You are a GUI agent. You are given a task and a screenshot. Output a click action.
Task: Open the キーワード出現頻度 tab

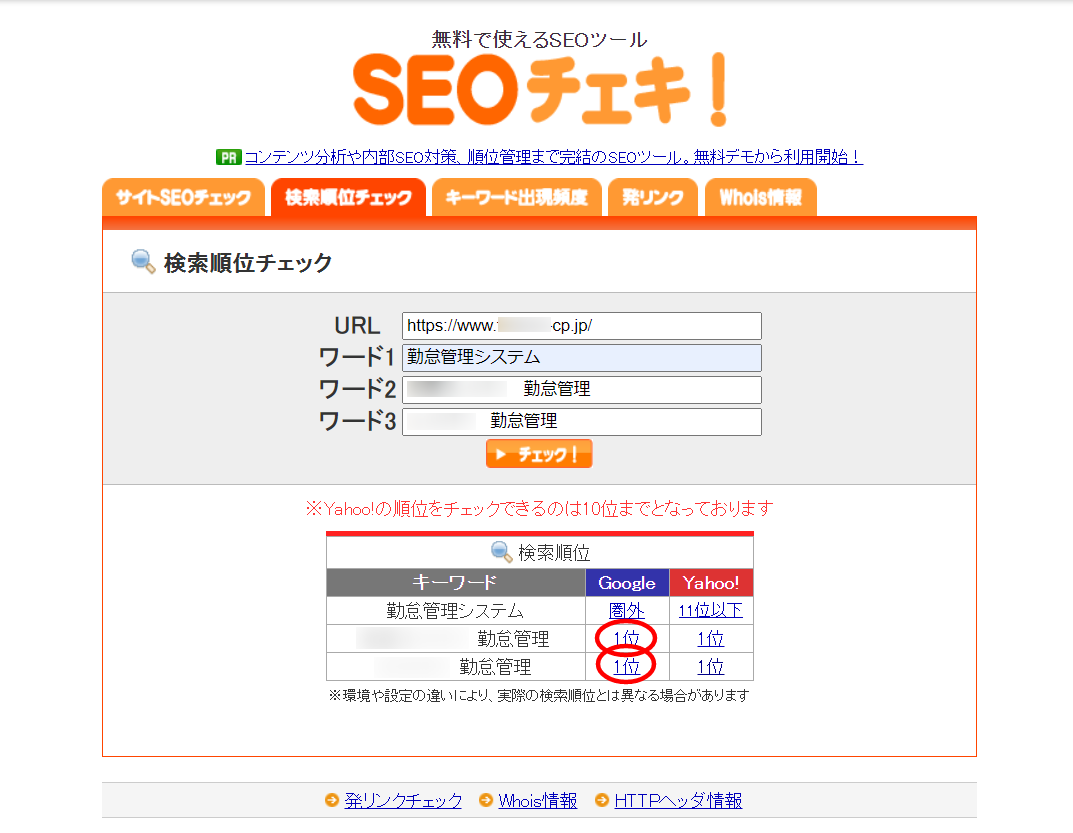point(517,197)
